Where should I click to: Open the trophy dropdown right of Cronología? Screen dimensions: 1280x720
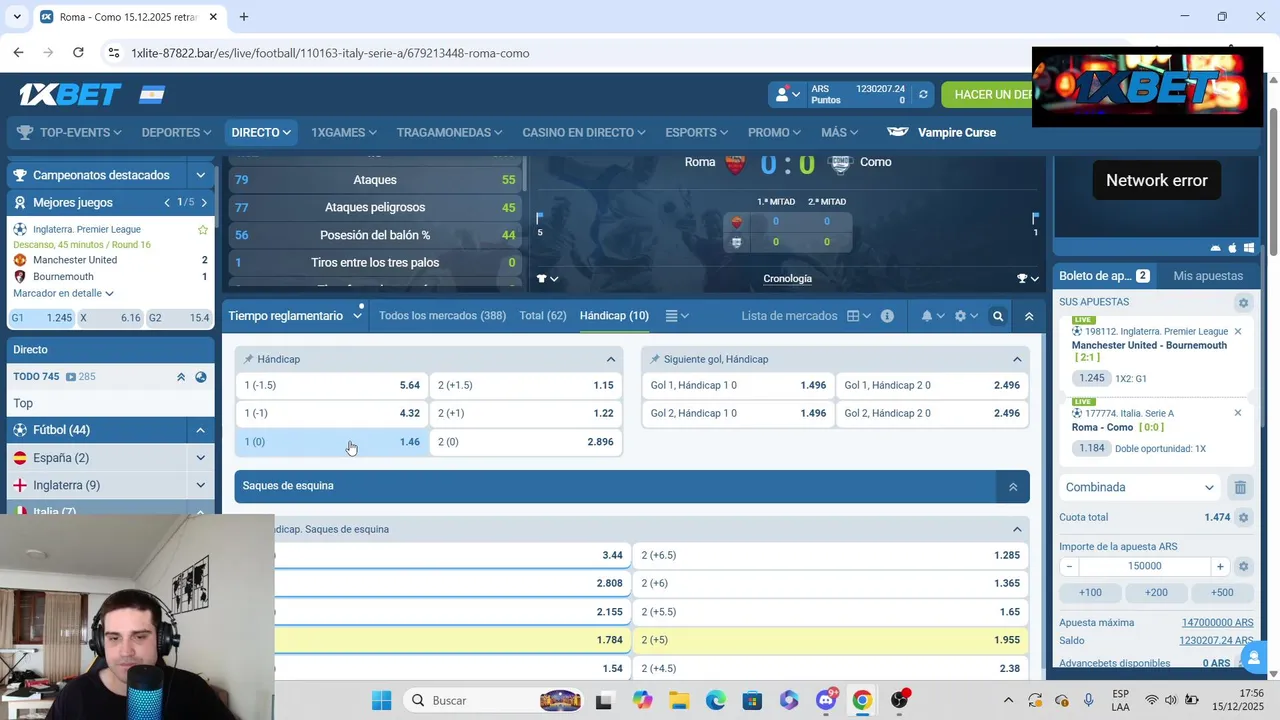click(1028, 279)
